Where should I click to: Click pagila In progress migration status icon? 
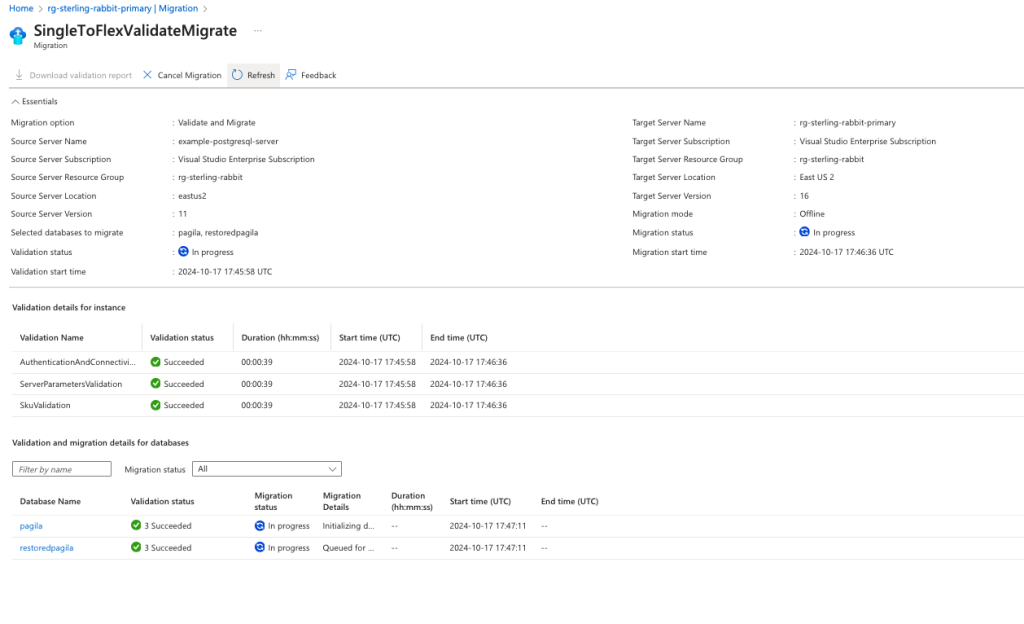pos(260,525)
